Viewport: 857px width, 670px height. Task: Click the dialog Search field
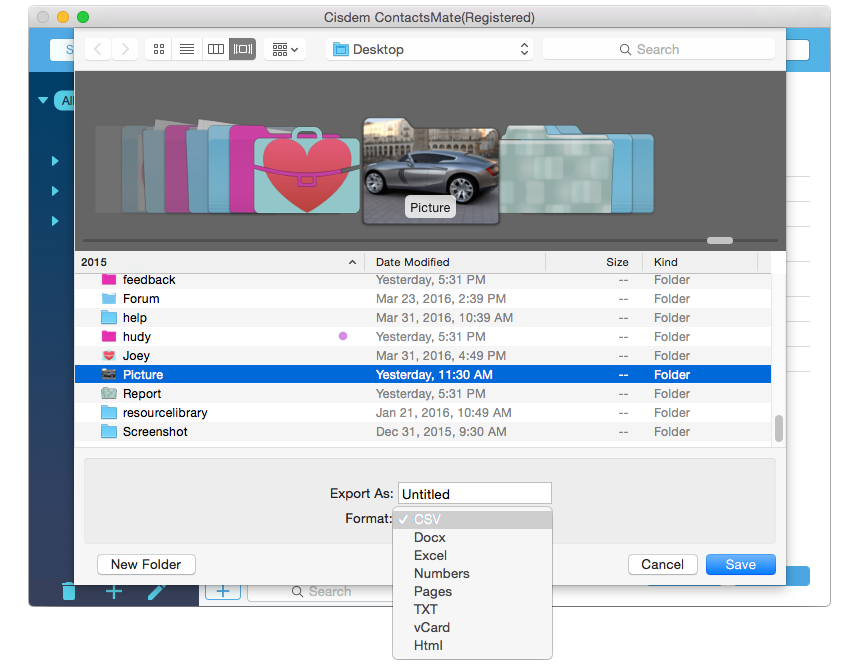point(659,49)
